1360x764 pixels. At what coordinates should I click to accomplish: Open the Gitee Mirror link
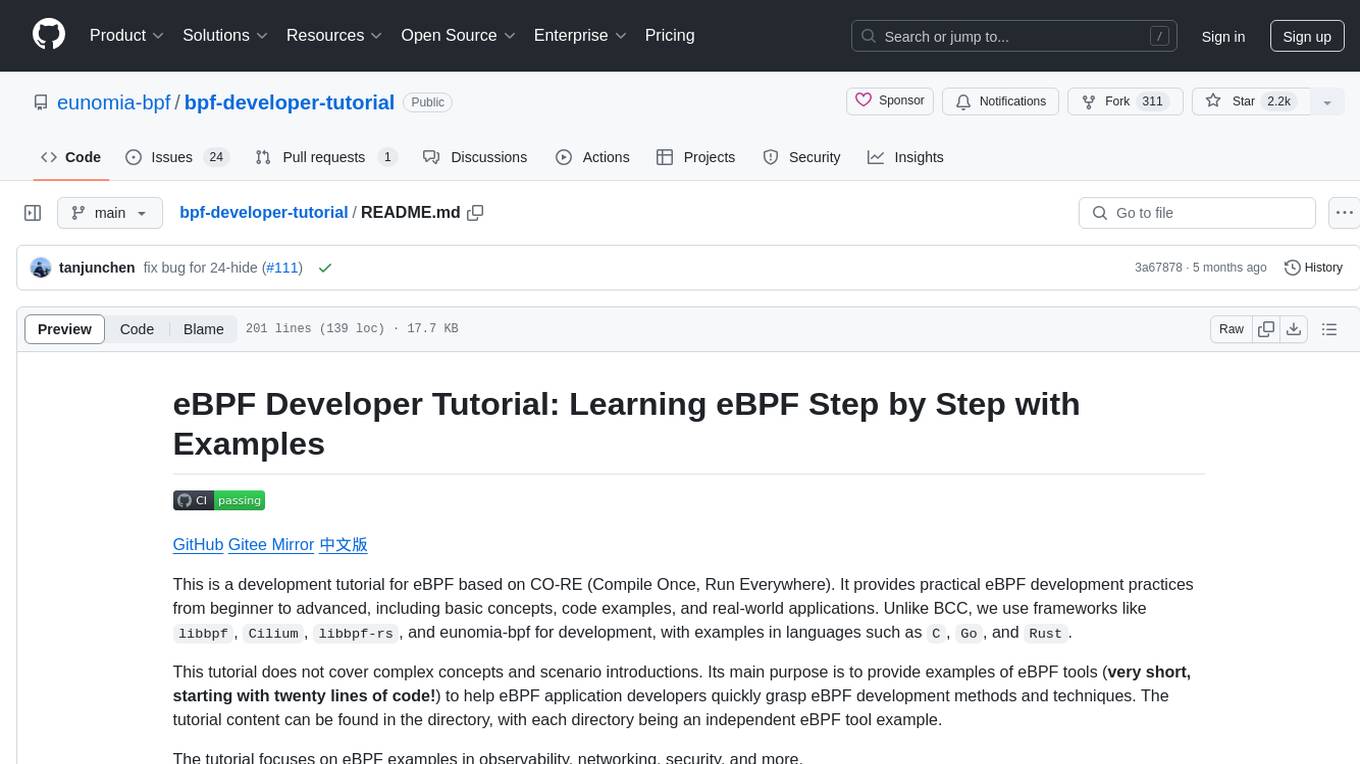[x=271, y=545]
